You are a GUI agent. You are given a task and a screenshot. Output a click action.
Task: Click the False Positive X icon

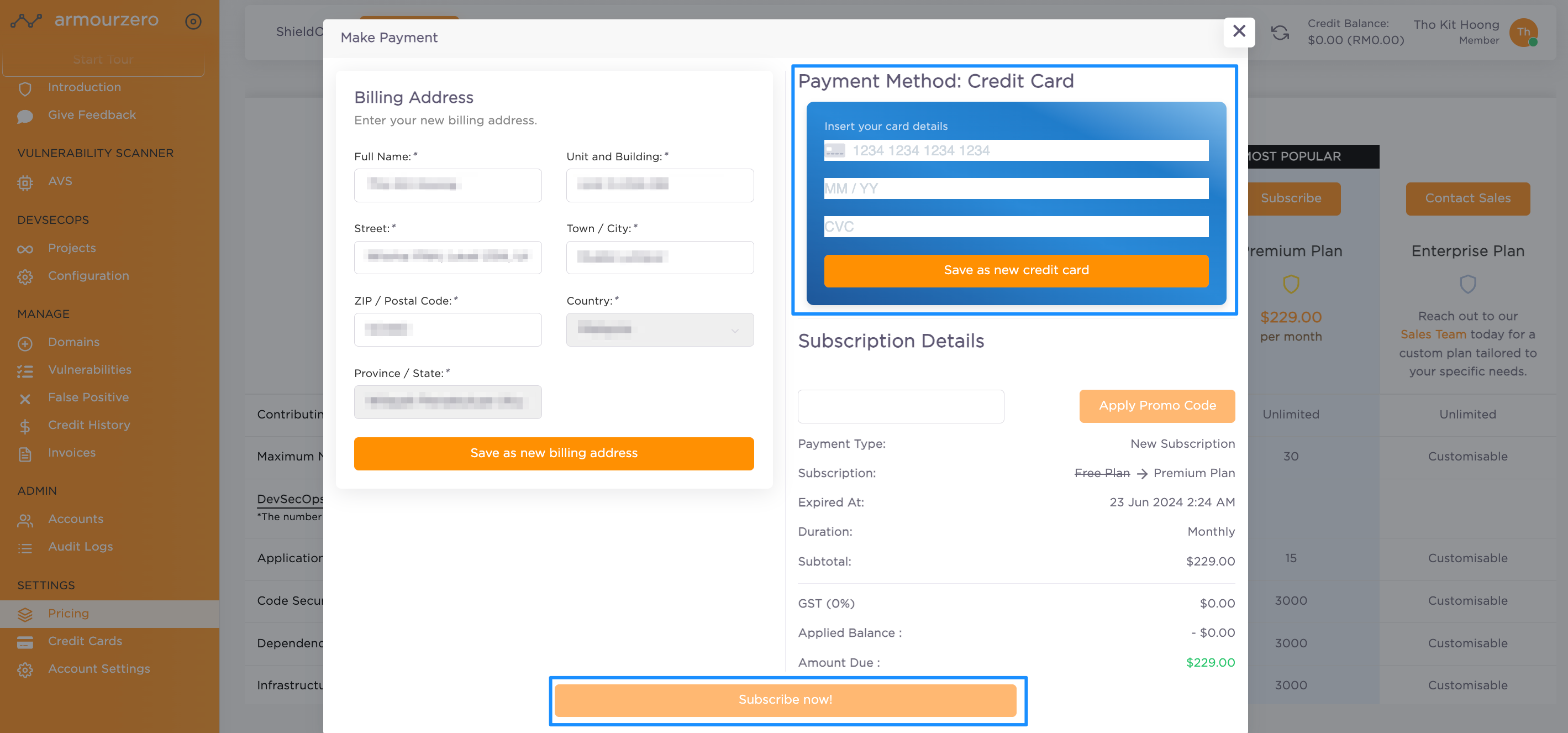(25, 399)
